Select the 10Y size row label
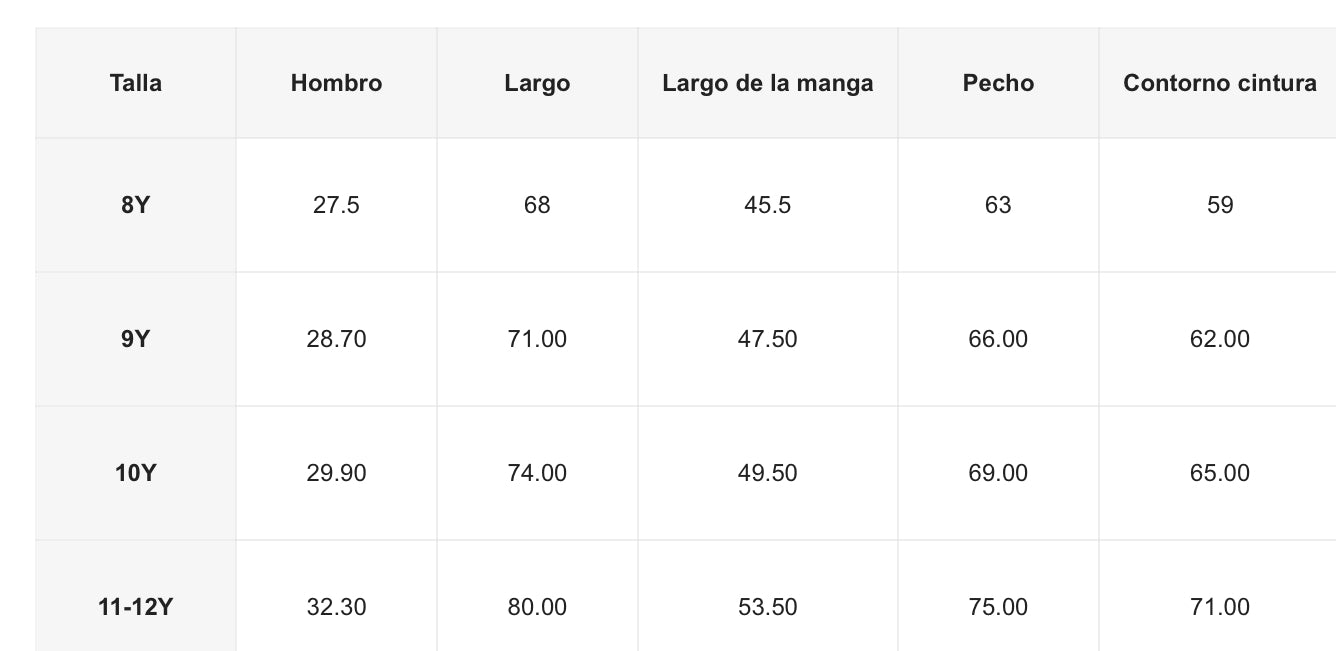Viewport: 1336px width, 651px height. [x=136, y=473]
